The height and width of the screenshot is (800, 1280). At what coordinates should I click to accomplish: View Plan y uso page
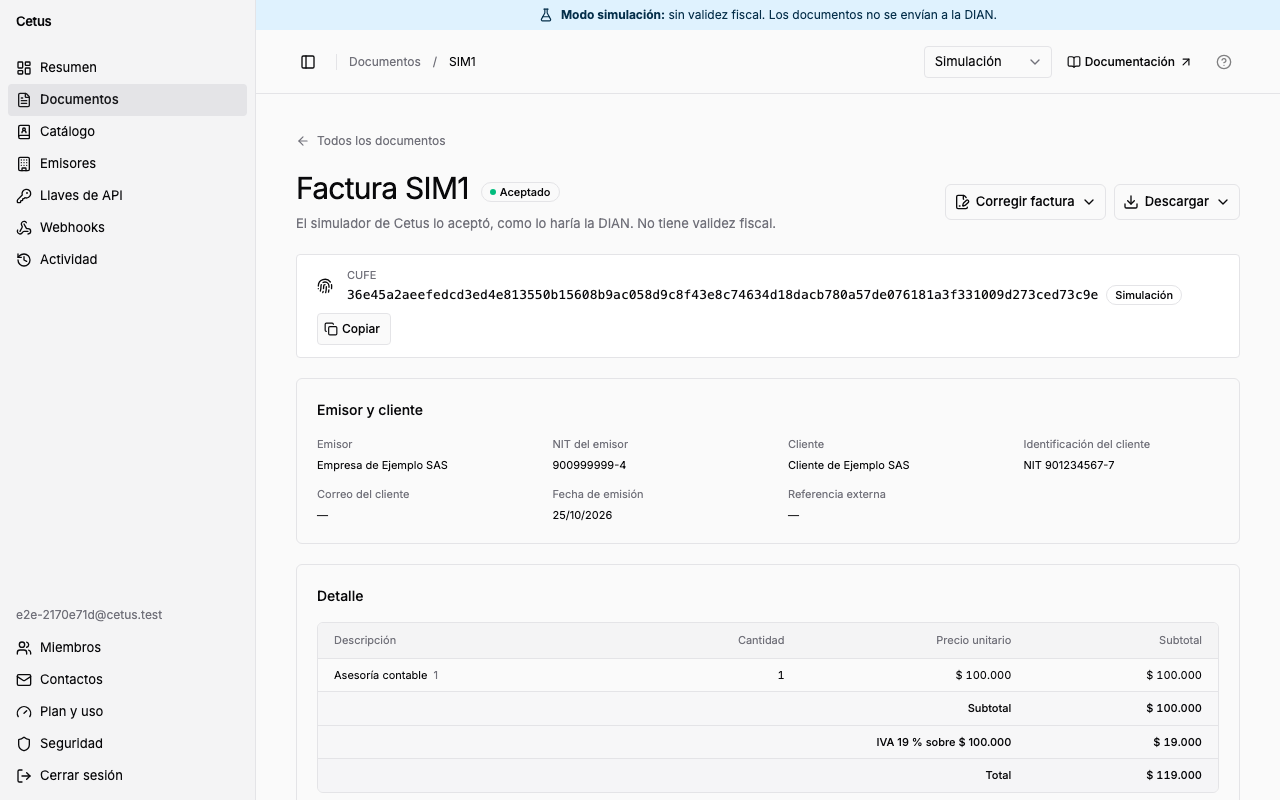[127, 712]
